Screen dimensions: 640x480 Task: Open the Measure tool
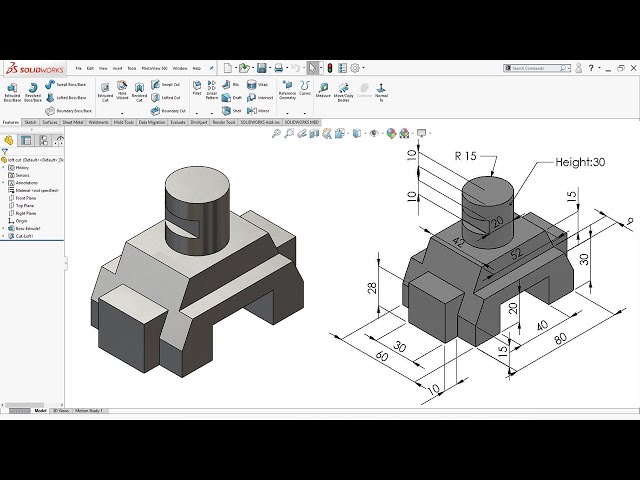pos(323,90)
